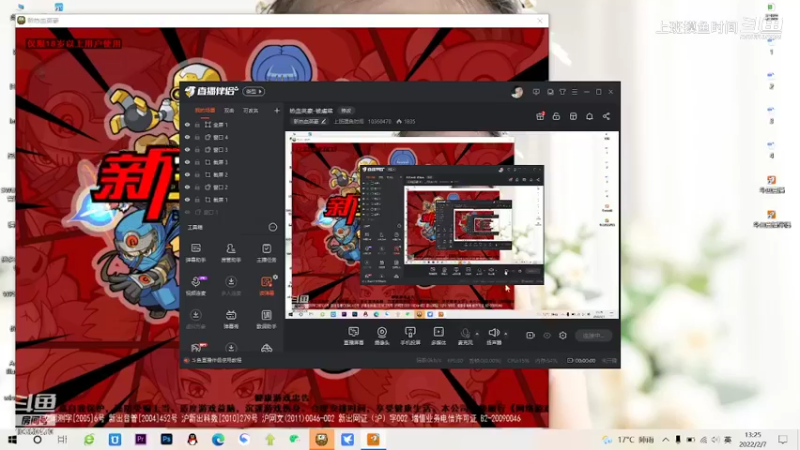The image size is (800, 450).
Task: Expand microphone options arrow
Action: 477,334
